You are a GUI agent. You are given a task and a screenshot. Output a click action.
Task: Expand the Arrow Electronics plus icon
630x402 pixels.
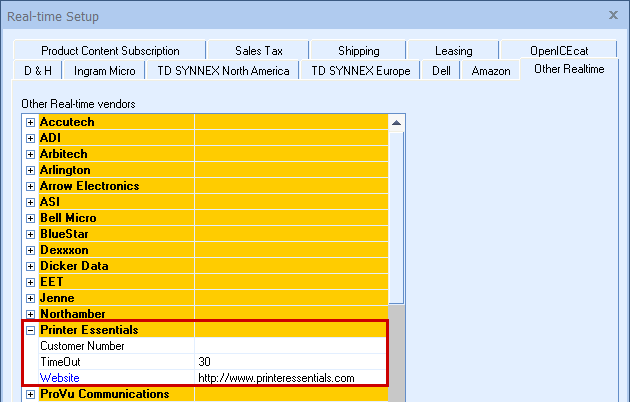point(31,186)
